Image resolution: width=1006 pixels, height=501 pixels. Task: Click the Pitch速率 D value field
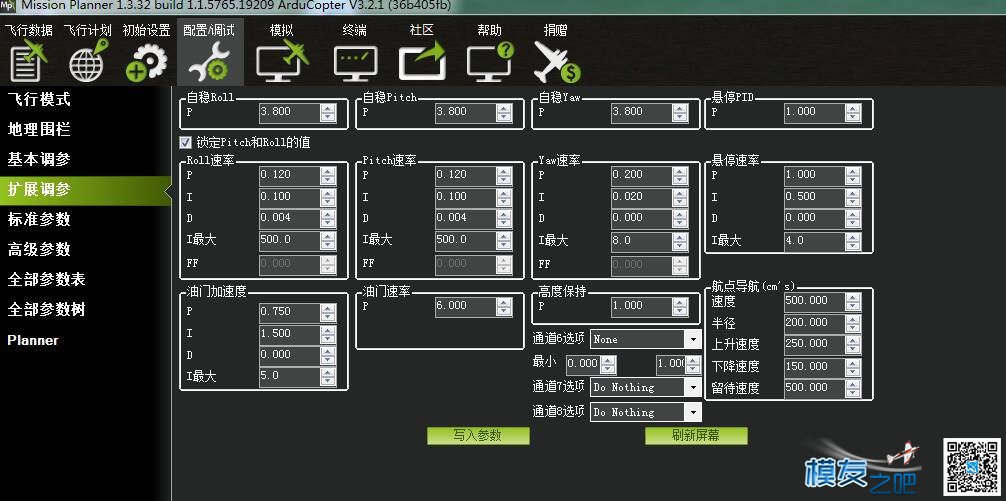coord(465,219)
